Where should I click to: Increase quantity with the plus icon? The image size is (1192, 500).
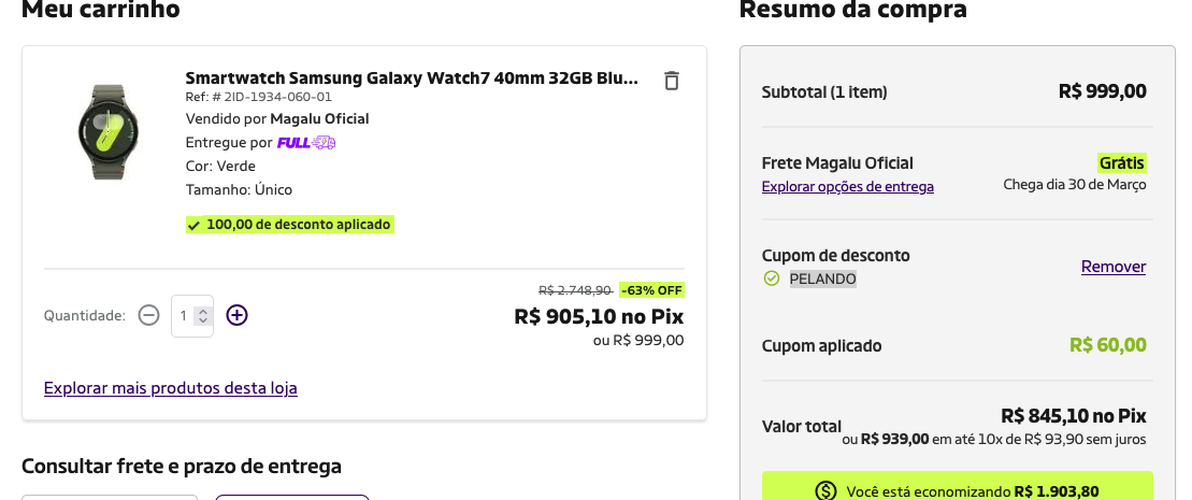[x=237, y=315]
